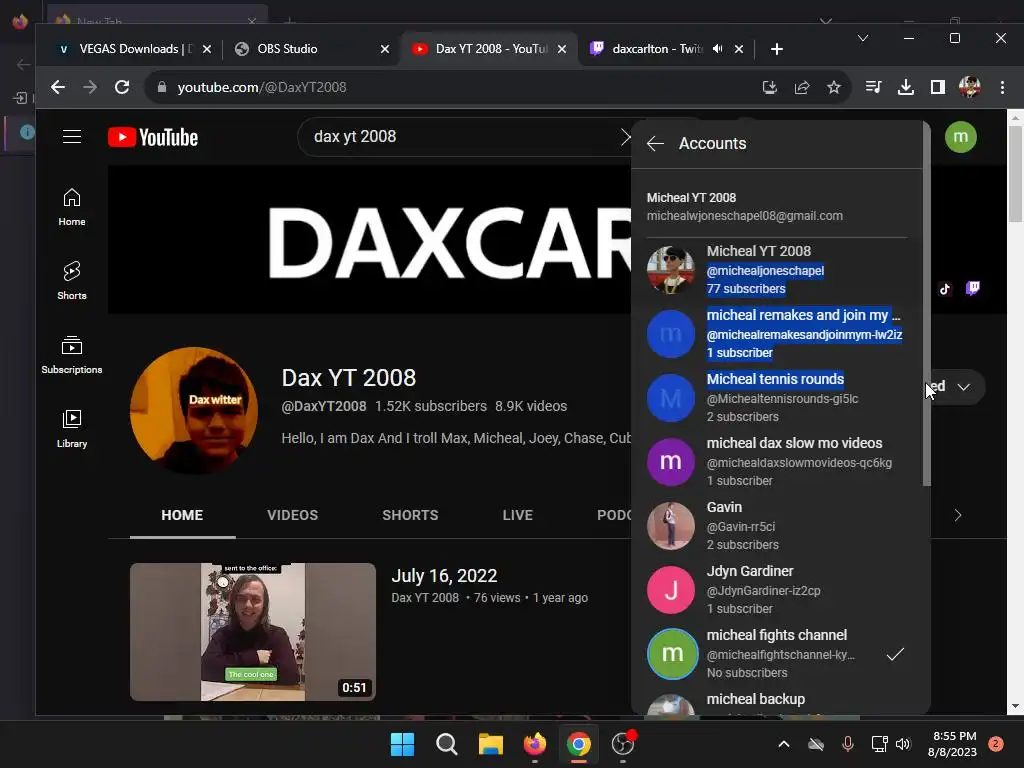
Task: Open July 16, 2022 video title
Action: [x=444, y=576]
